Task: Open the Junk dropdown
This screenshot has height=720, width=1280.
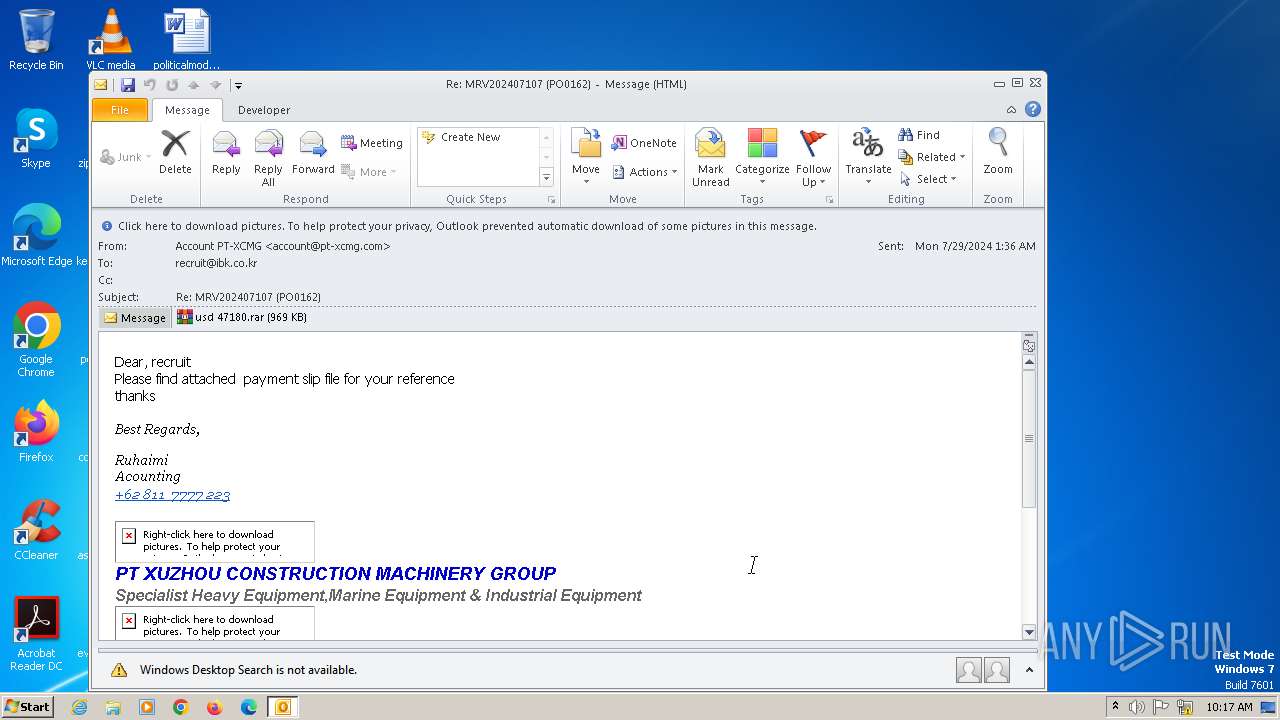Action: (126, 157)
